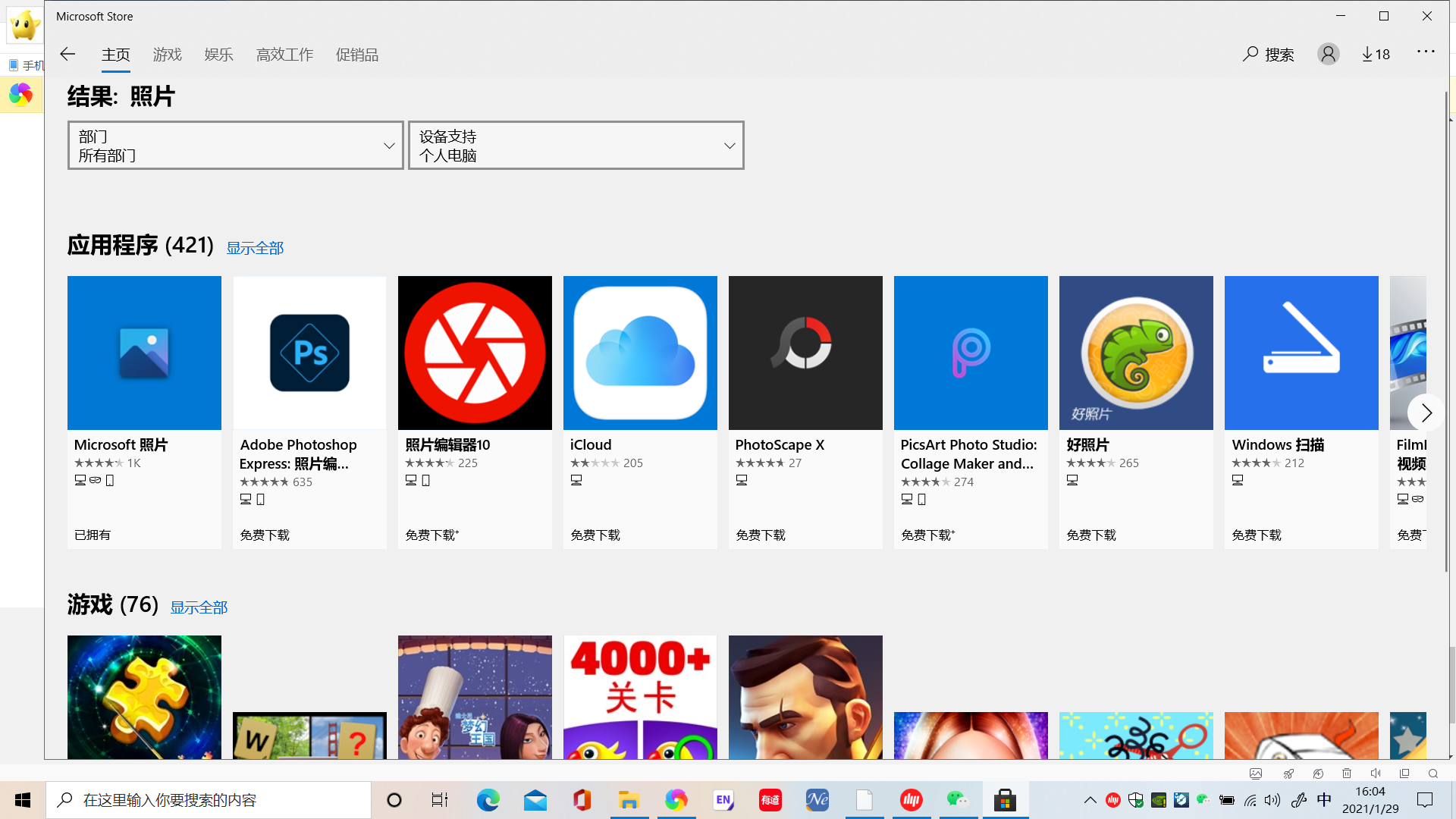Open the chef cooking game thumbnail
Image resolution: width=1456 pixels, height=819 pixels.
(475, 697)
